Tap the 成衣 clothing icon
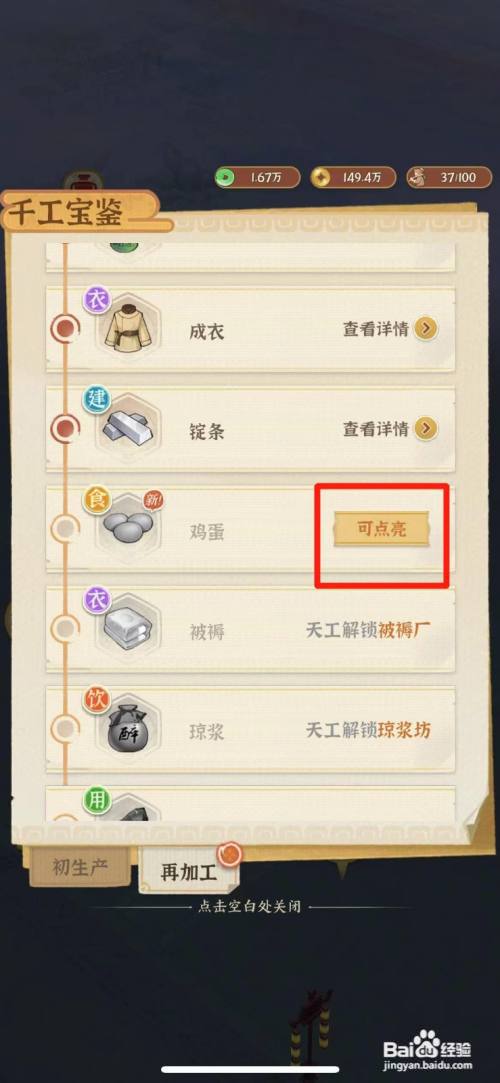 (126, 329)
